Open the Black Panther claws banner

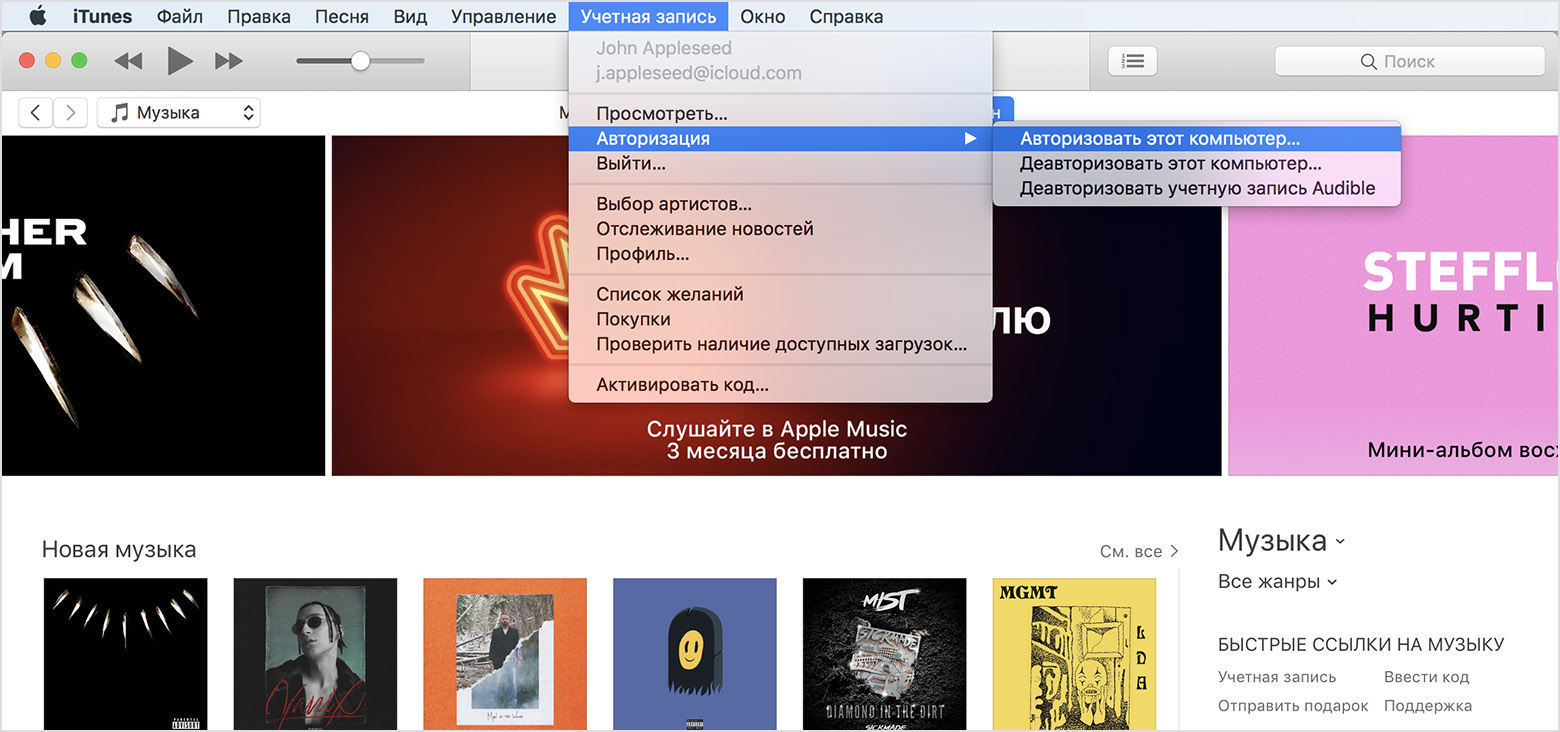pyautogui.click(x=163, y=305)
